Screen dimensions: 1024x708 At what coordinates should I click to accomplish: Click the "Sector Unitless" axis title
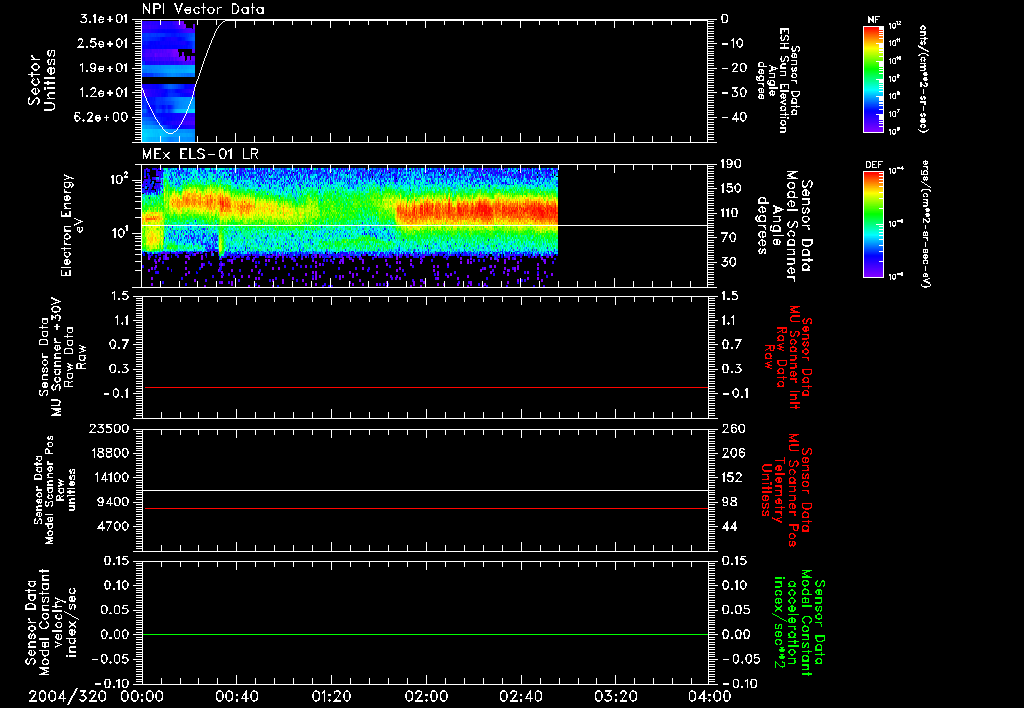point(42,80)
